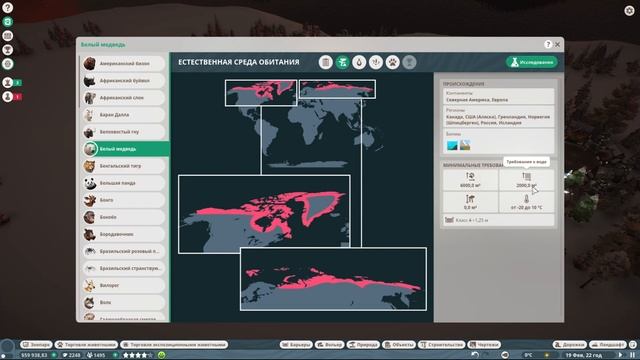Select the highlighted Белый медведь entry

coord(125,149)
